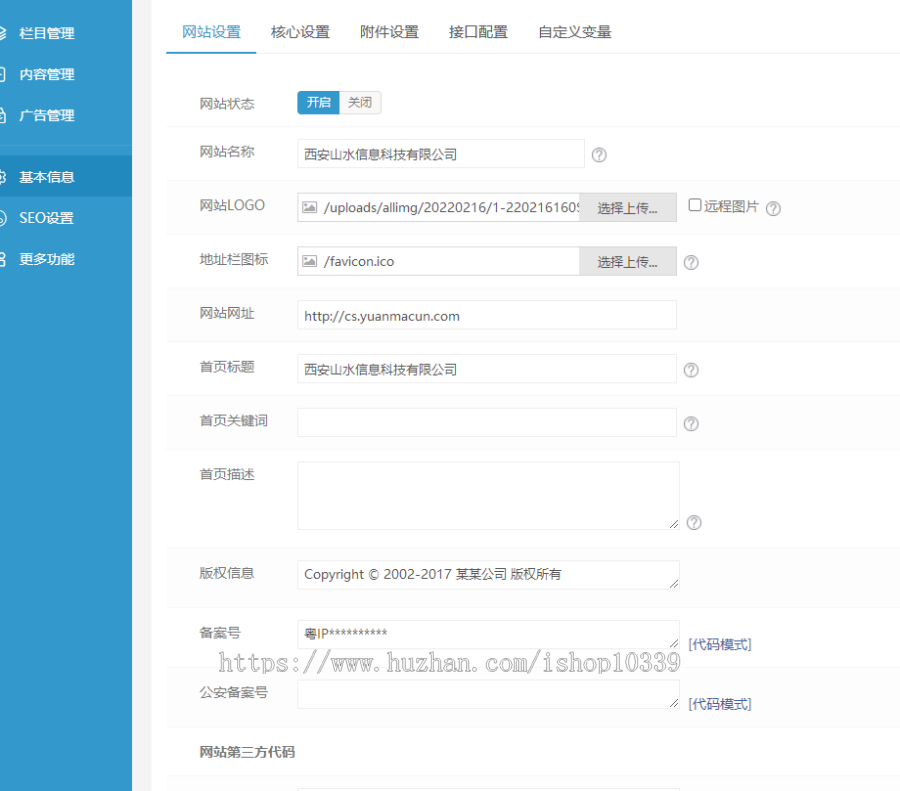This screenshot has height=791, width=900.
Task: Click inside the 首页描述 textarea
Action: (x=488, y=495)
